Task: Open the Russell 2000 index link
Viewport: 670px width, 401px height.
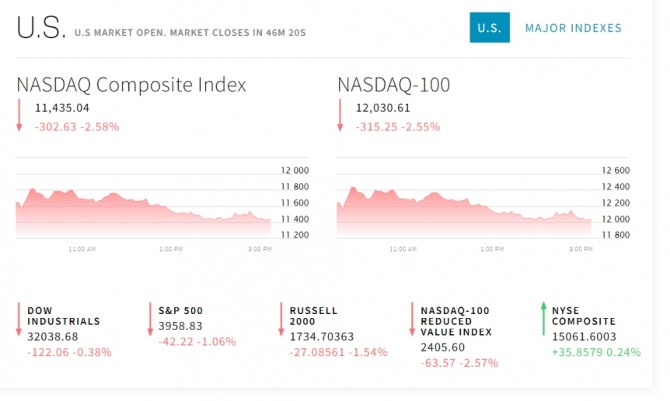Action: point(315,316)
